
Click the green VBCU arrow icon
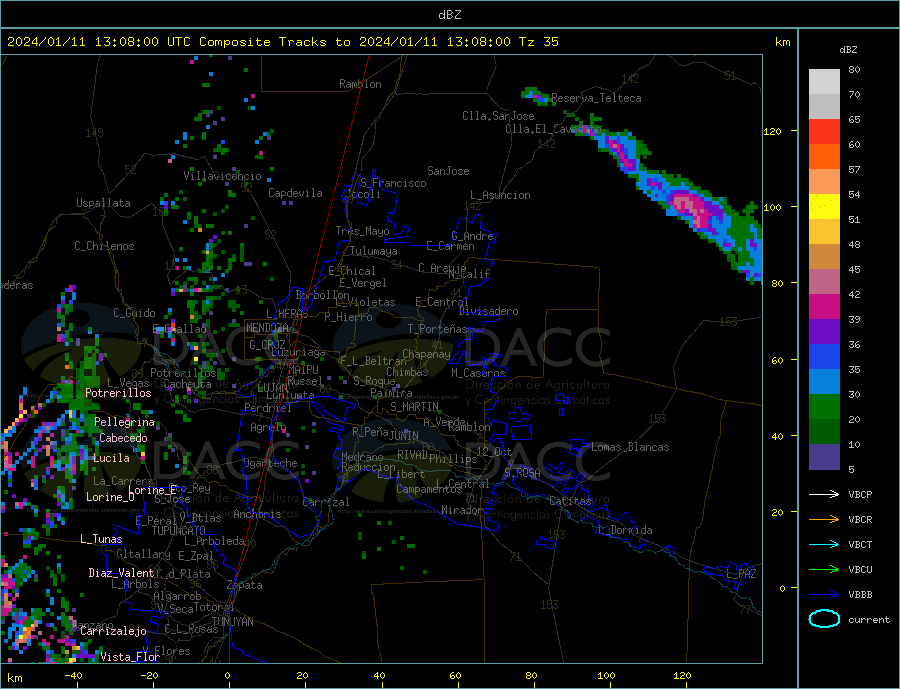(x=824, y=570)
